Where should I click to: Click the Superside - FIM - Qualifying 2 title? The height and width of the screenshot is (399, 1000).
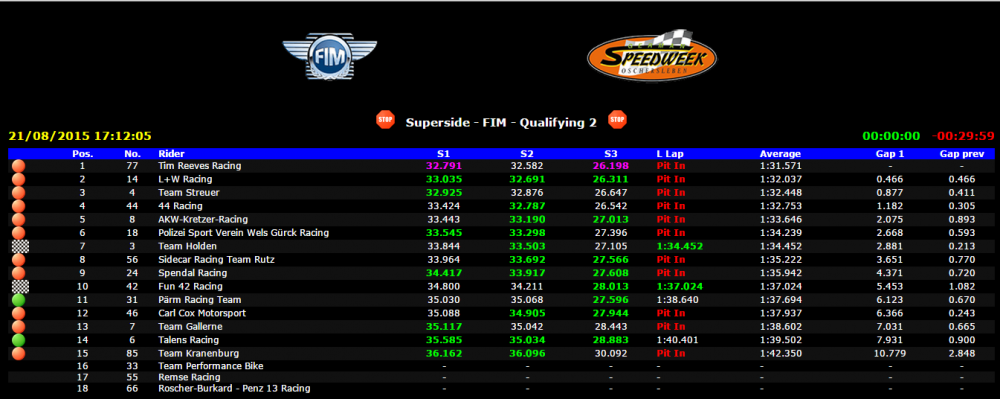coord(501,123)
